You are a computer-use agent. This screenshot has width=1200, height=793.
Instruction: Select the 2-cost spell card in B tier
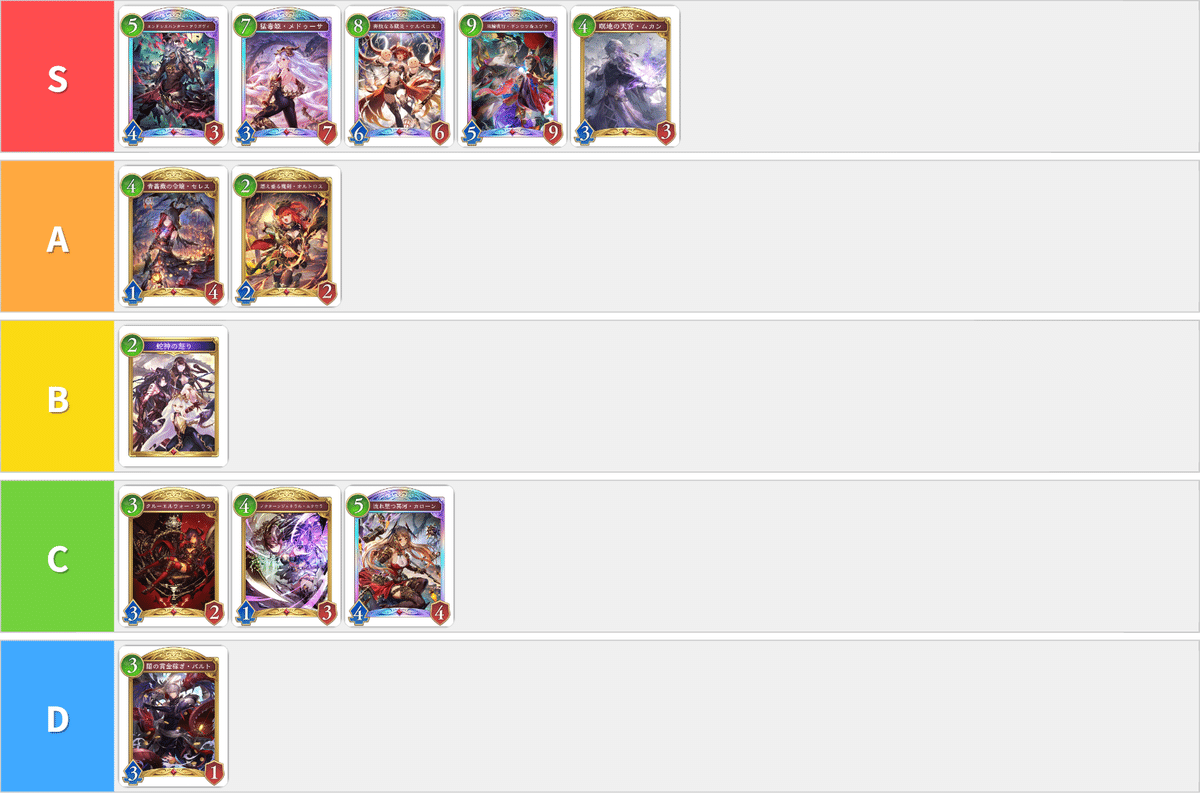coord(173,397)
